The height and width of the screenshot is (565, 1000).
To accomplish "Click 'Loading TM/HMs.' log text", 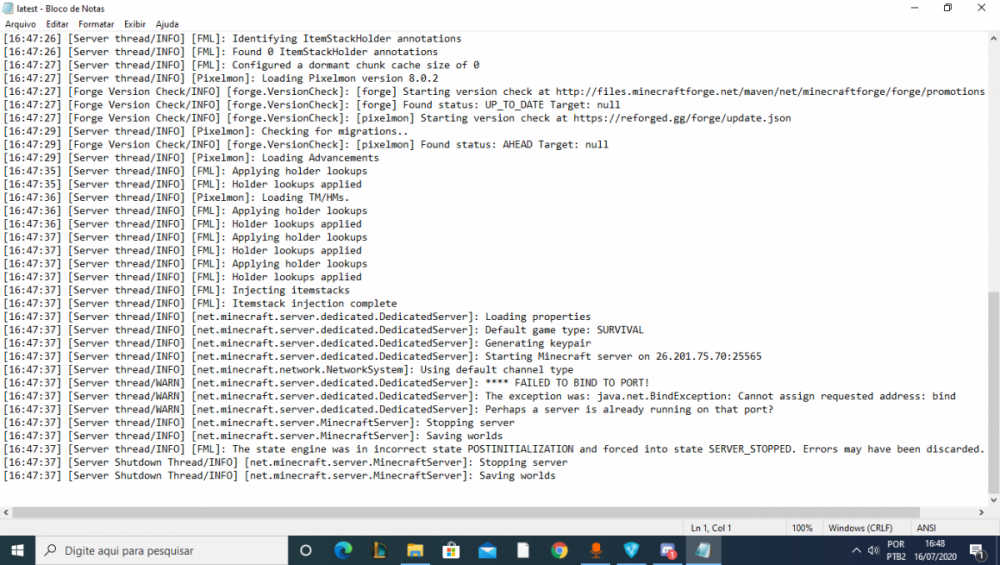I will click(305, 198).
